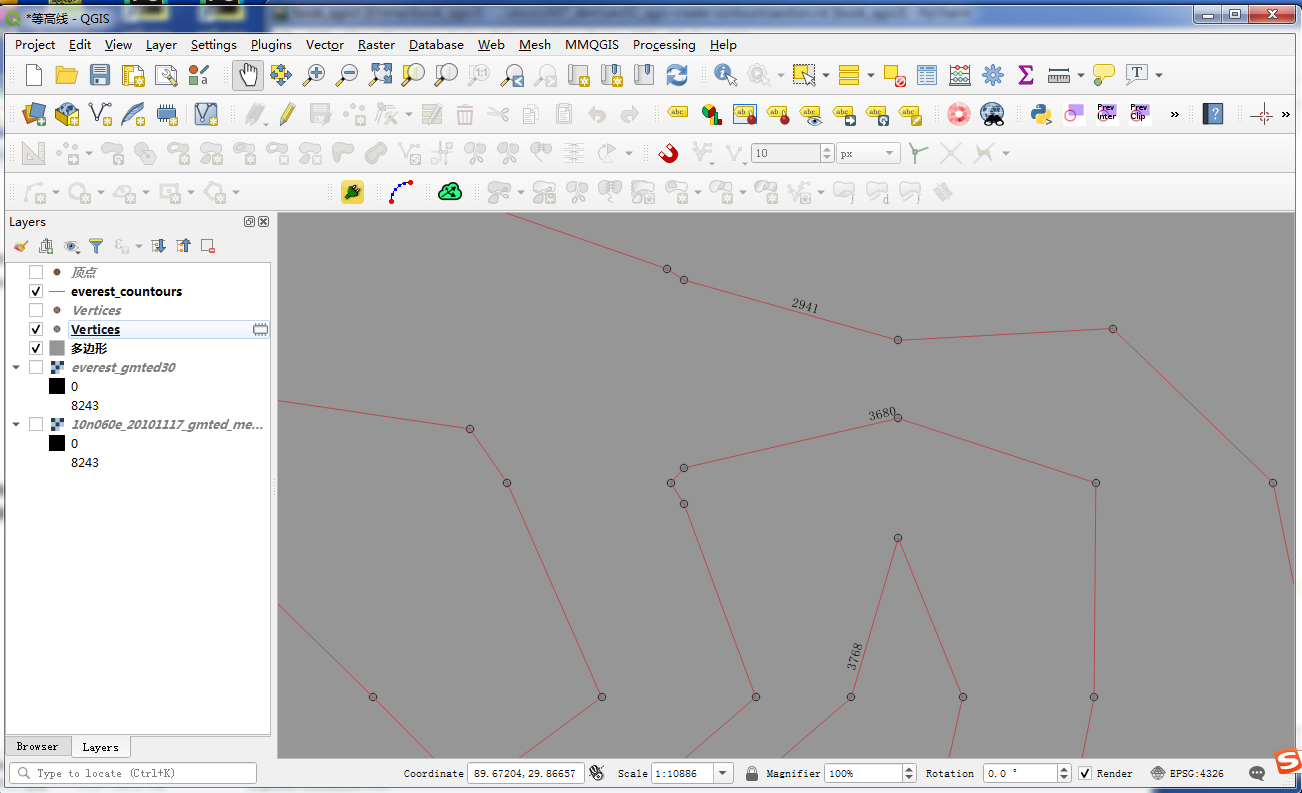
Task: Click the green plug plugin icon
Action: (351, 192)
